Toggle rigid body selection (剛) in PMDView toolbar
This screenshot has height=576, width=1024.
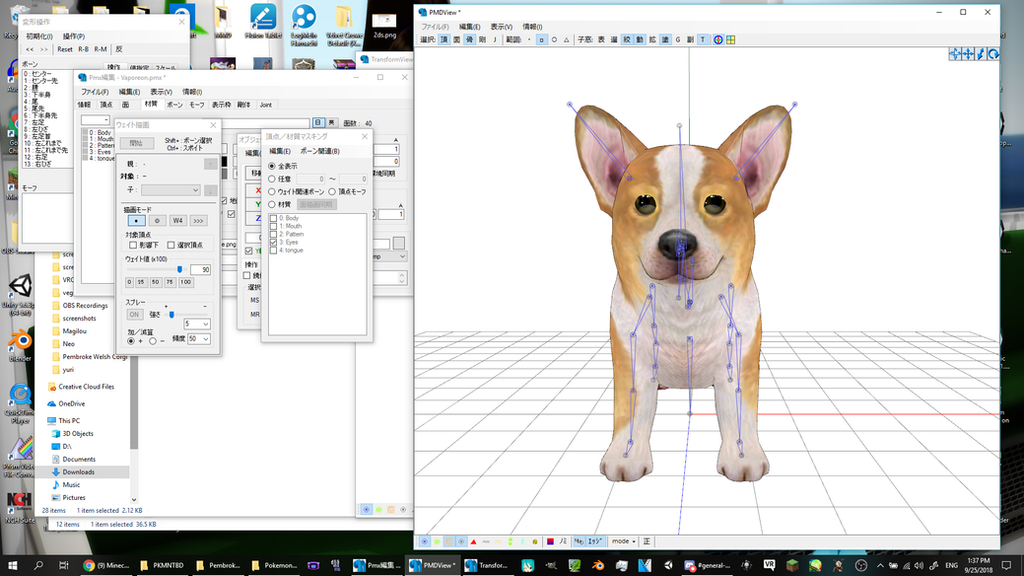[482, 40]
